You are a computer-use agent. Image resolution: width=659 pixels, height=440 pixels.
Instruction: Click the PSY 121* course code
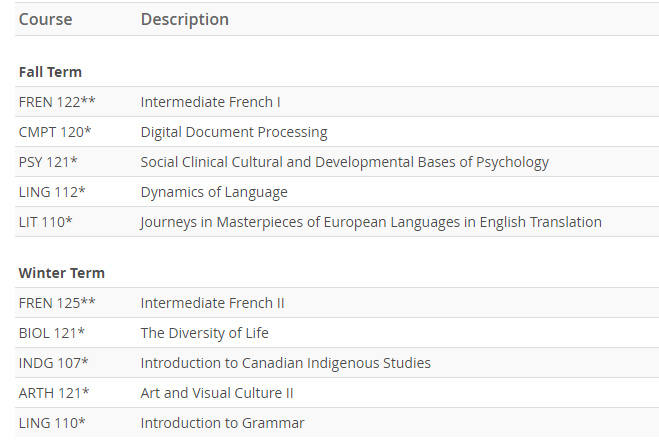click(x=48, y=162)
